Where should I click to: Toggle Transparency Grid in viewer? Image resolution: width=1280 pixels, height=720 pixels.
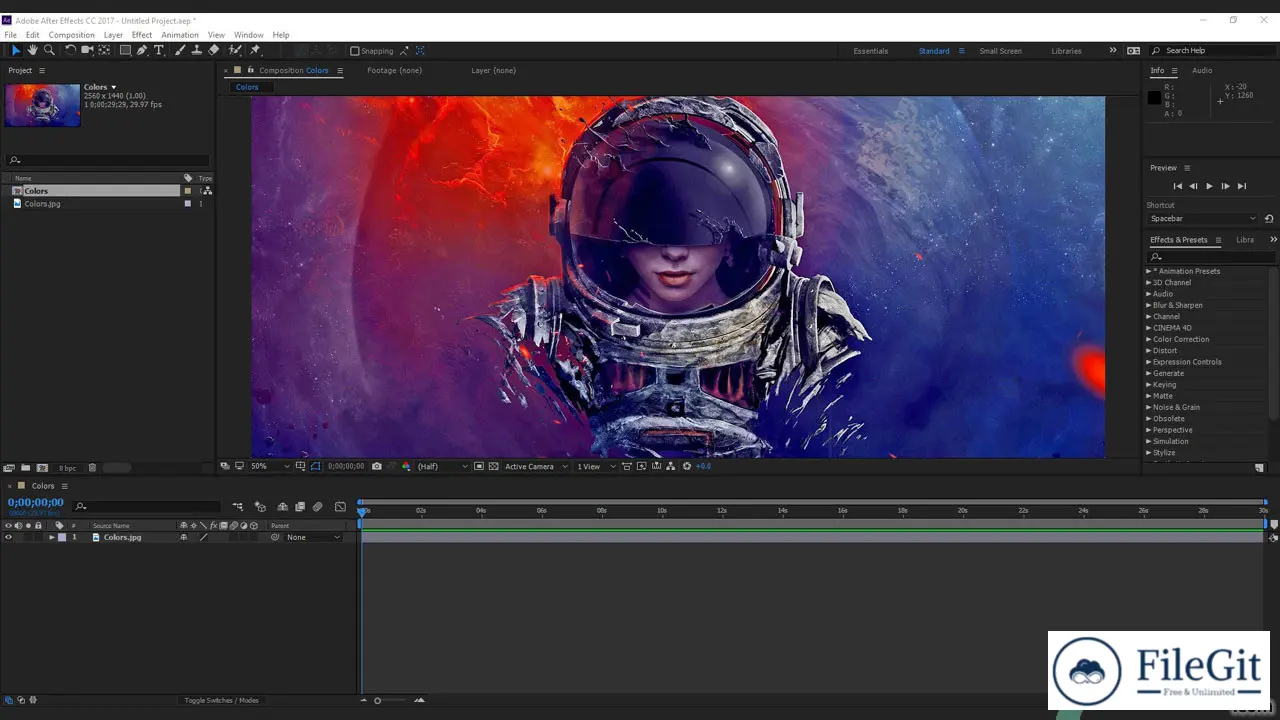click(493, 466)
